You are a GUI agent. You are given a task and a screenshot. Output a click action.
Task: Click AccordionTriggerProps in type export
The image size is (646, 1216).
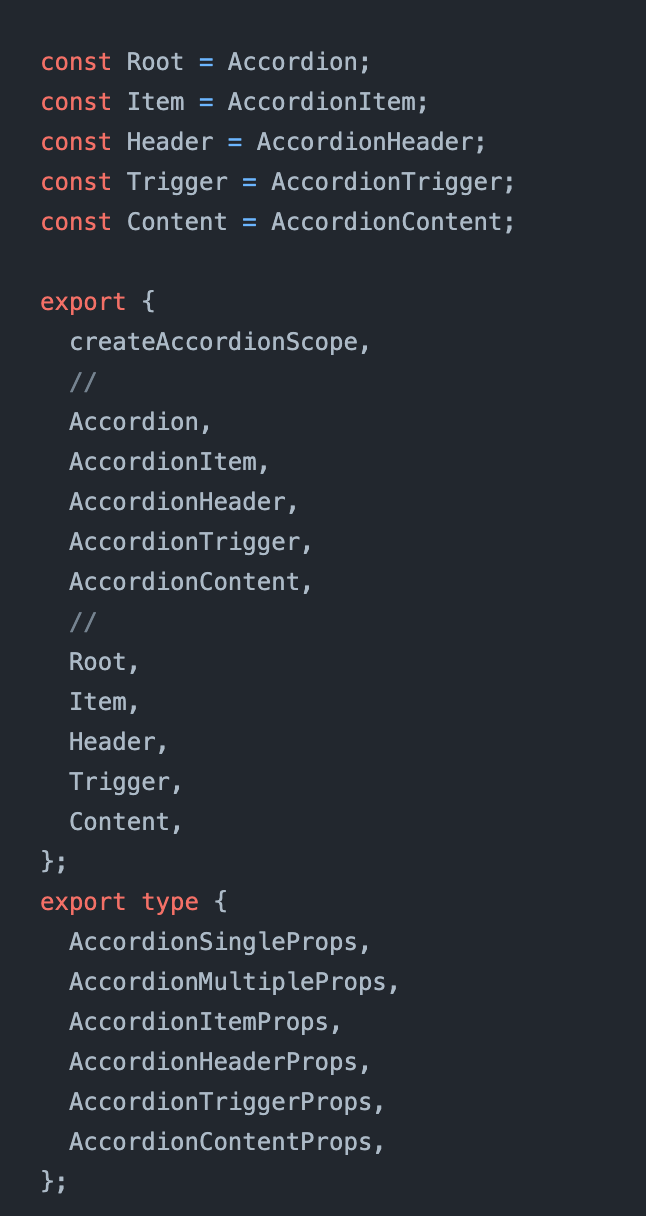(x=219, y=1102)
